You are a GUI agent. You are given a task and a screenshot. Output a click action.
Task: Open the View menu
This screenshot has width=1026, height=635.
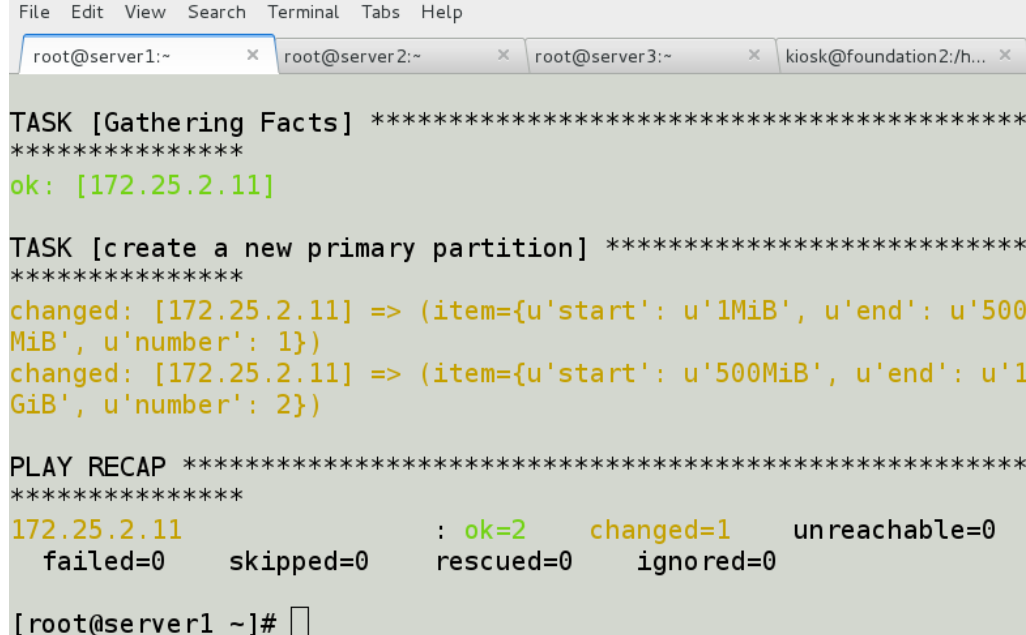click(145, 12)
